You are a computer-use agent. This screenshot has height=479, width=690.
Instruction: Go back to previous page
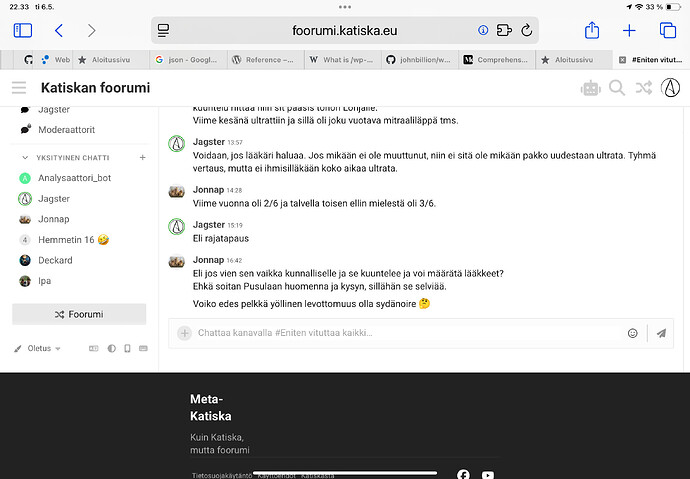coord(59,30)
